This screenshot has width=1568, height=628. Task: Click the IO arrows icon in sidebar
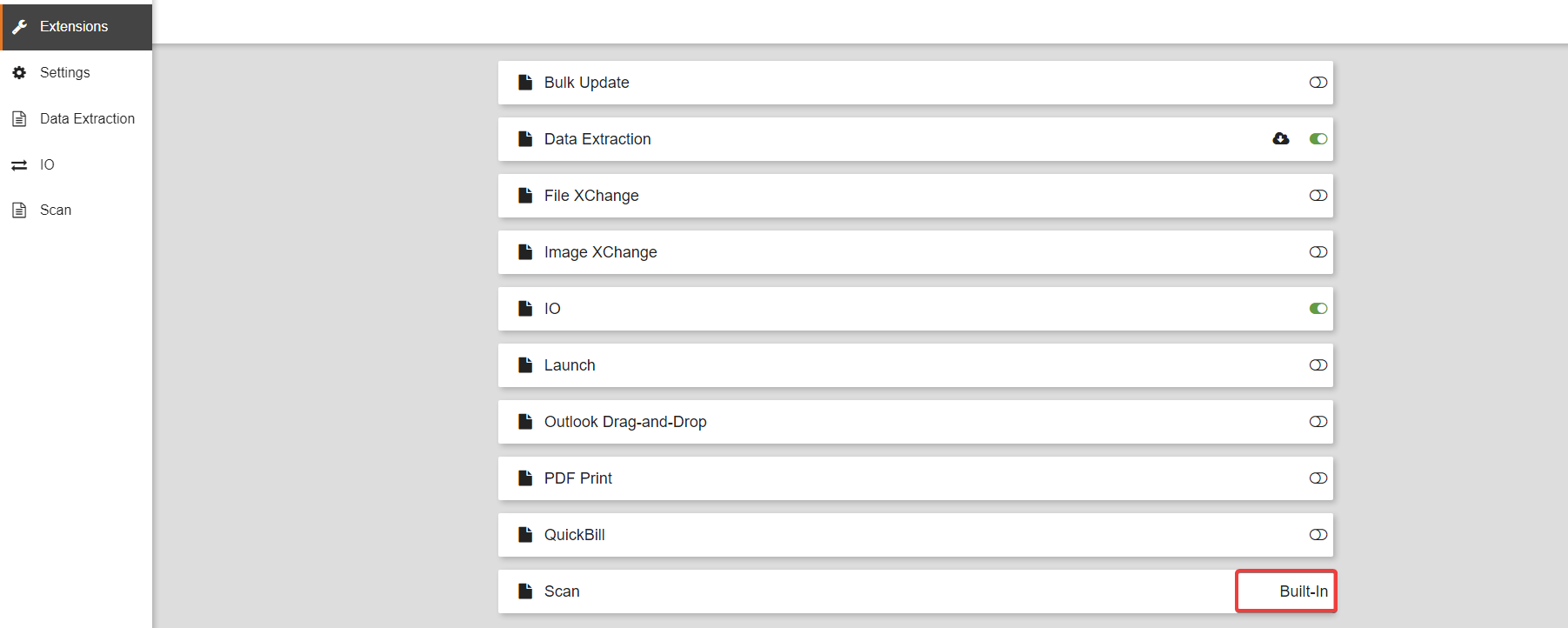point(19,165)
